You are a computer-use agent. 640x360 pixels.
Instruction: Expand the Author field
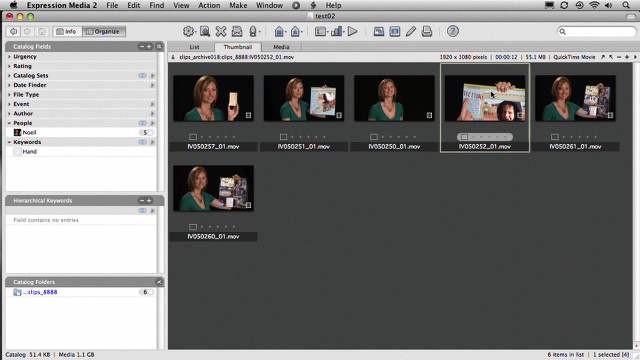(9, 113)
